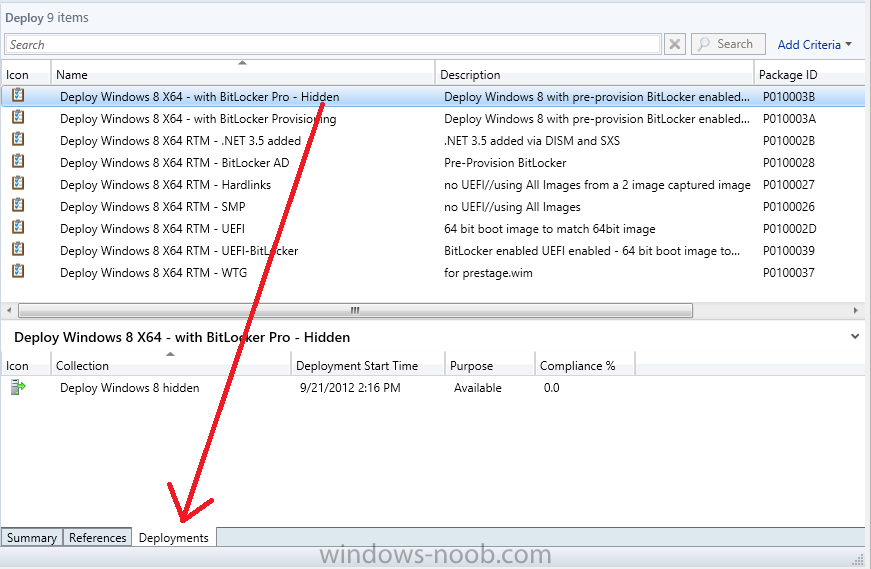
Task: Click task sequence icon for UEFI-BitLocker row
Action: click(18, 249)
